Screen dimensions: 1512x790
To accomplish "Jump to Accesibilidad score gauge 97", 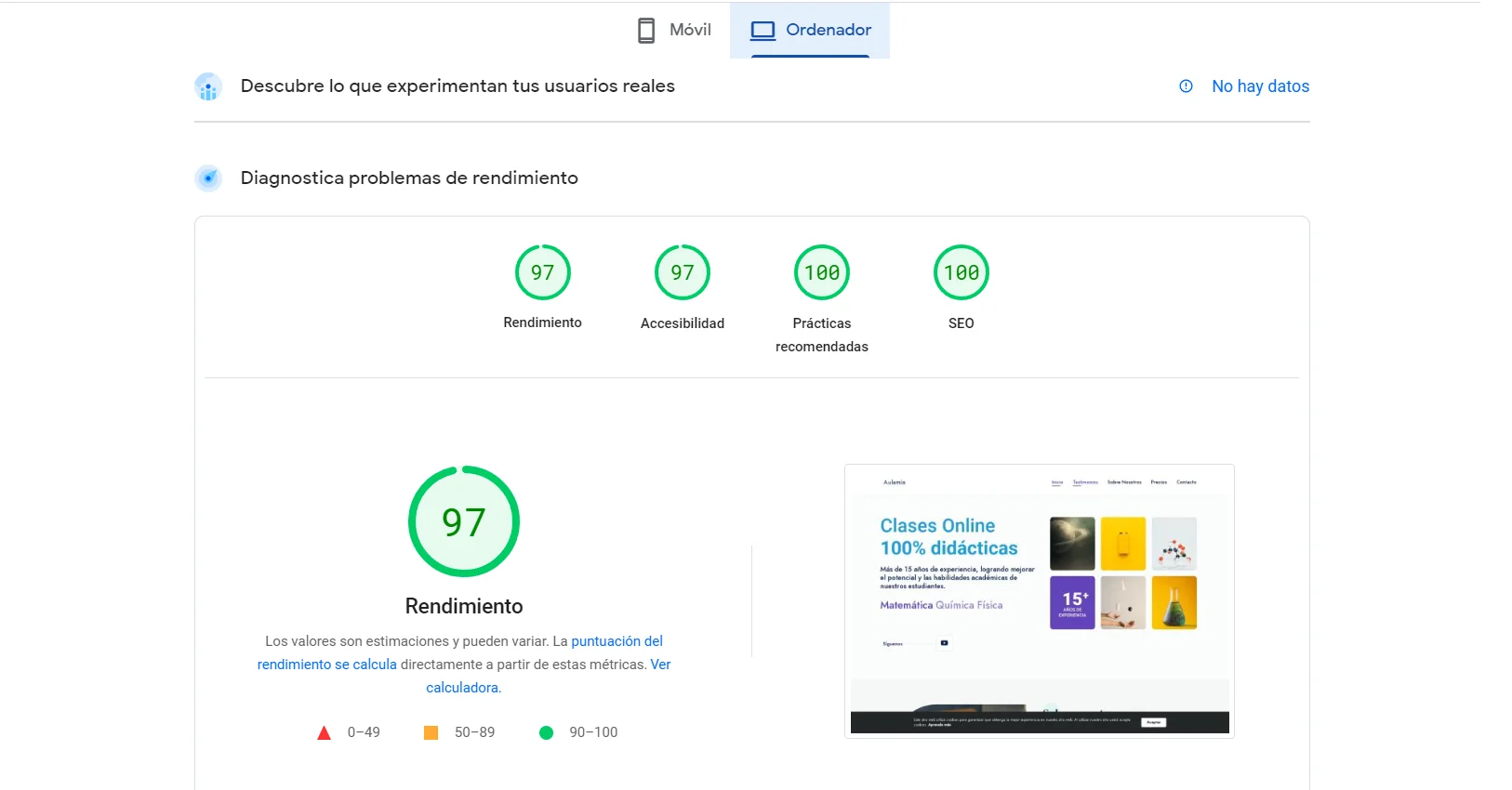I will 683,272.
